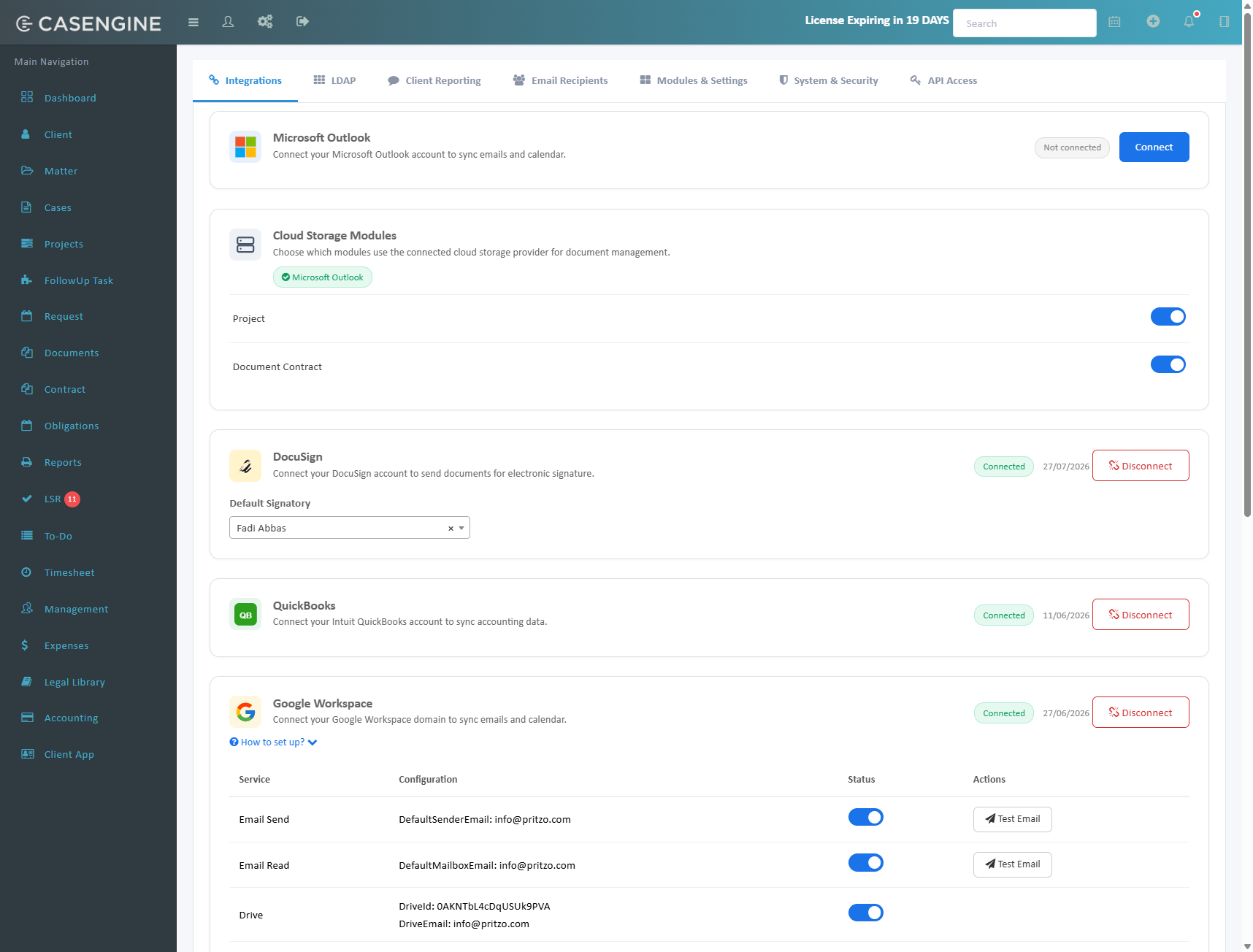Send Test Email for Email Read service
Viewport: 1253px width, 952px height.
tap(1012, 864)
